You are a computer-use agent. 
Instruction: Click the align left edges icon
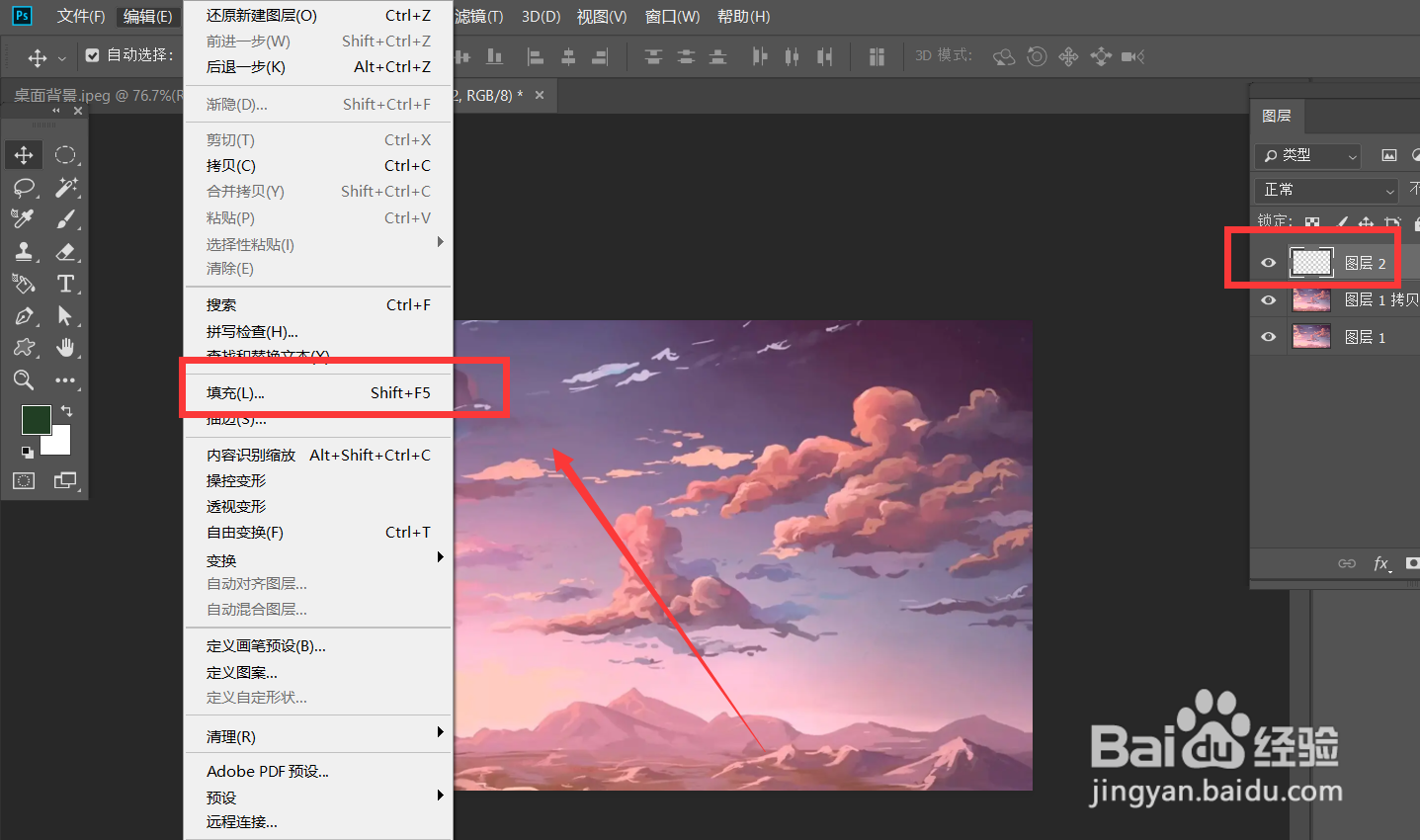536,56
